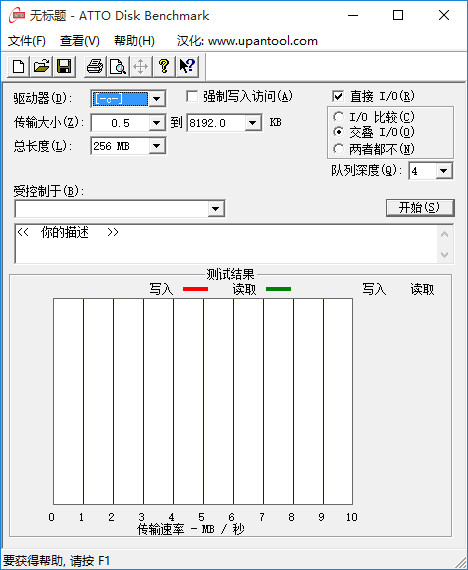
Task: Open the 查看(V) menu
Action: pyautogui.click(x=80, y=41)
